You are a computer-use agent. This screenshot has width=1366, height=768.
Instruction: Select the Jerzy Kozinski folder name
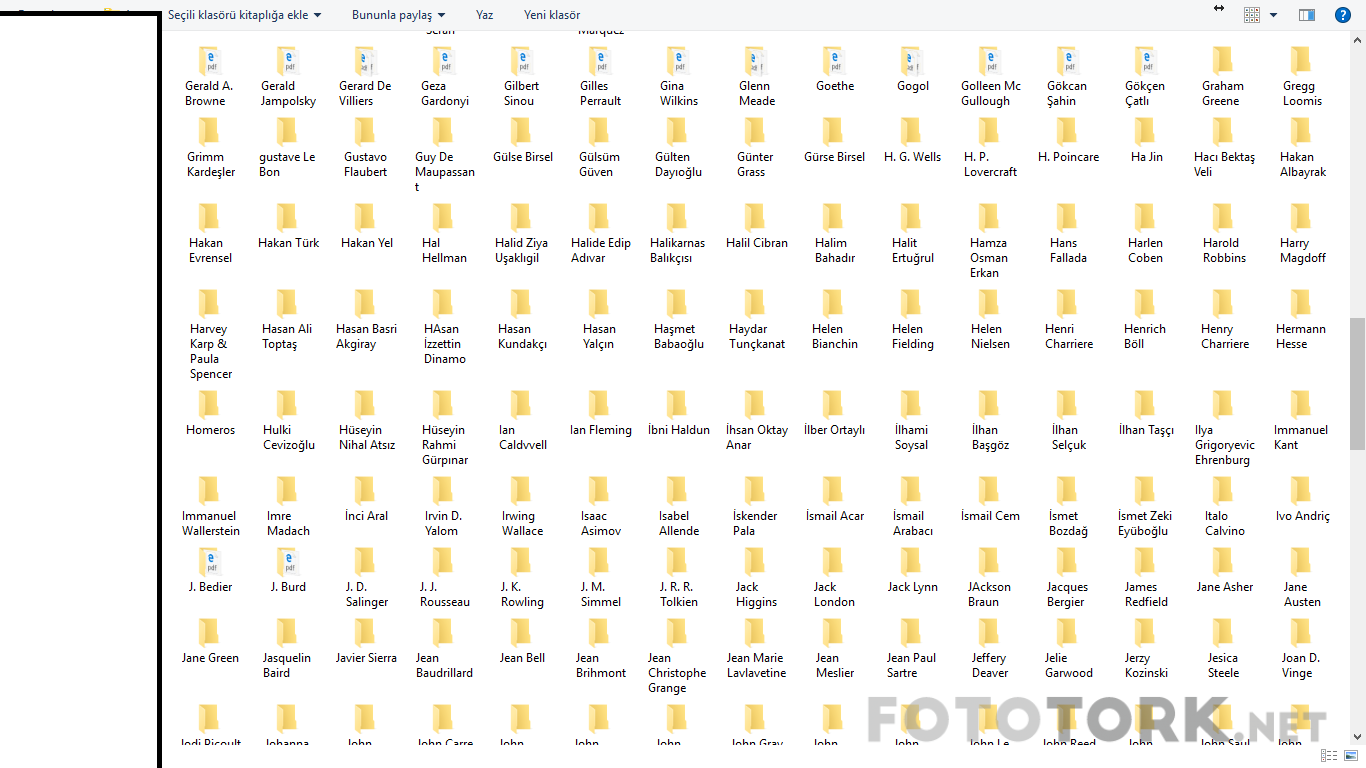tap(1145, 665)
